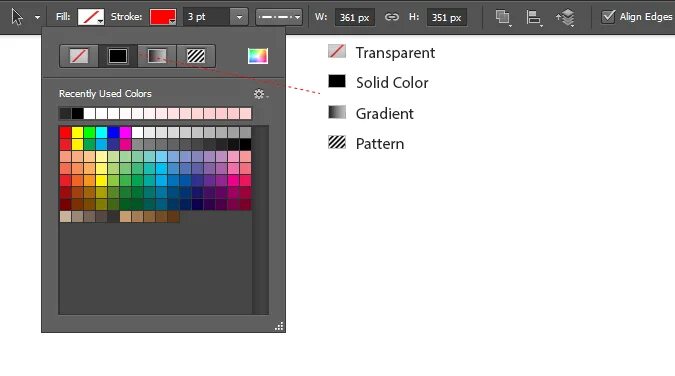Open the Stroke color dropdown

click(x=163, y=17)
